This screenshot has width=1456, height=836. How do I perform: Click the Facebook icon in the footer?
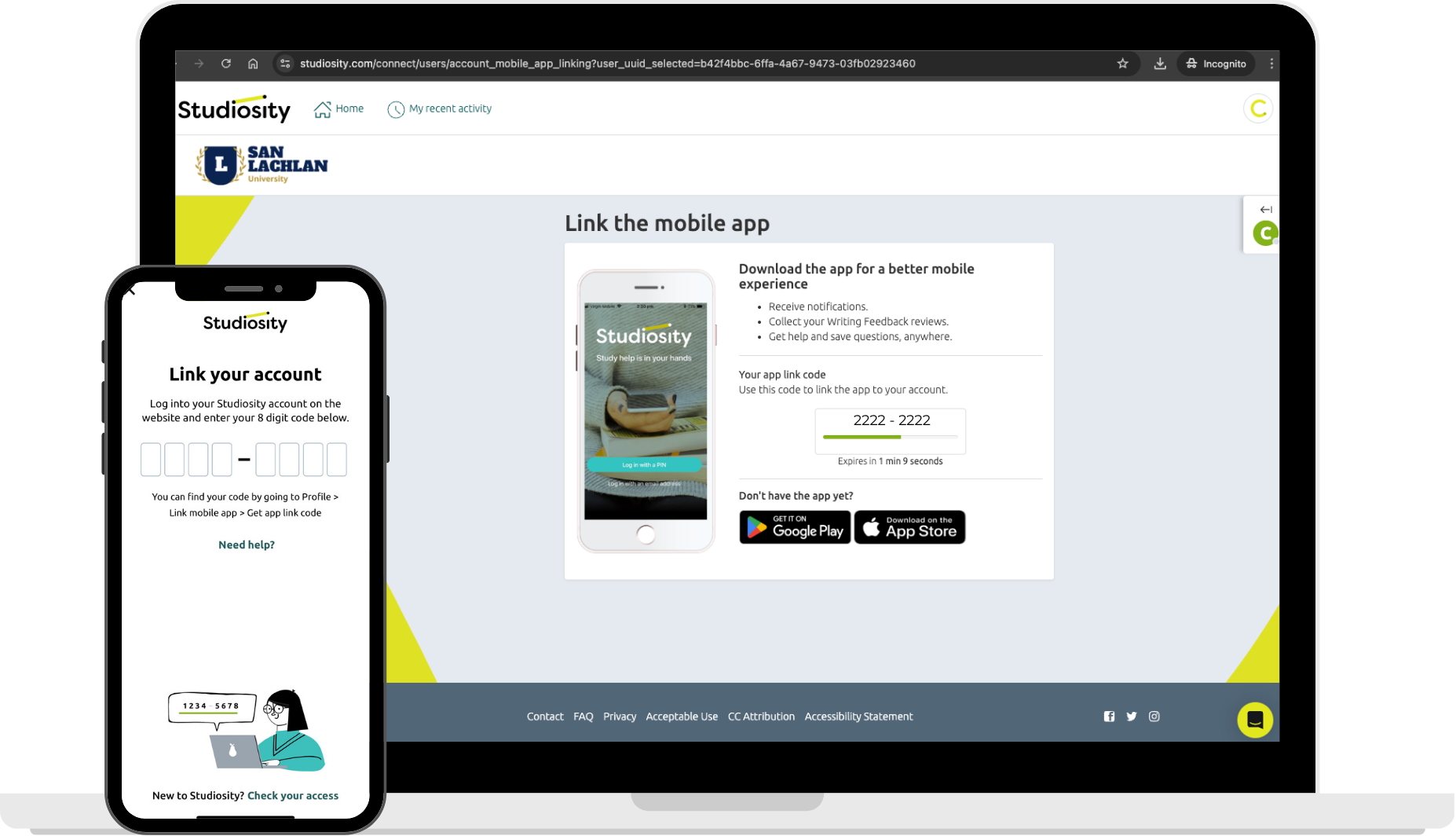(x=1109, y=716)
